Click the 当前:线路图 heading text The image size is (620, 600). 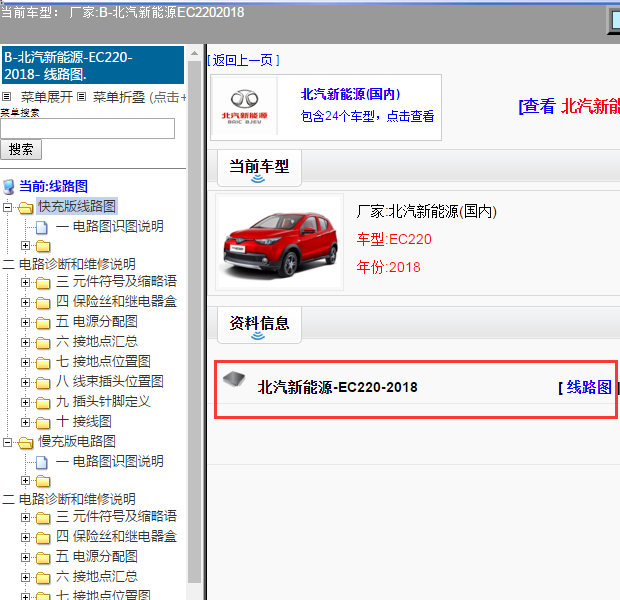point(53,186)
